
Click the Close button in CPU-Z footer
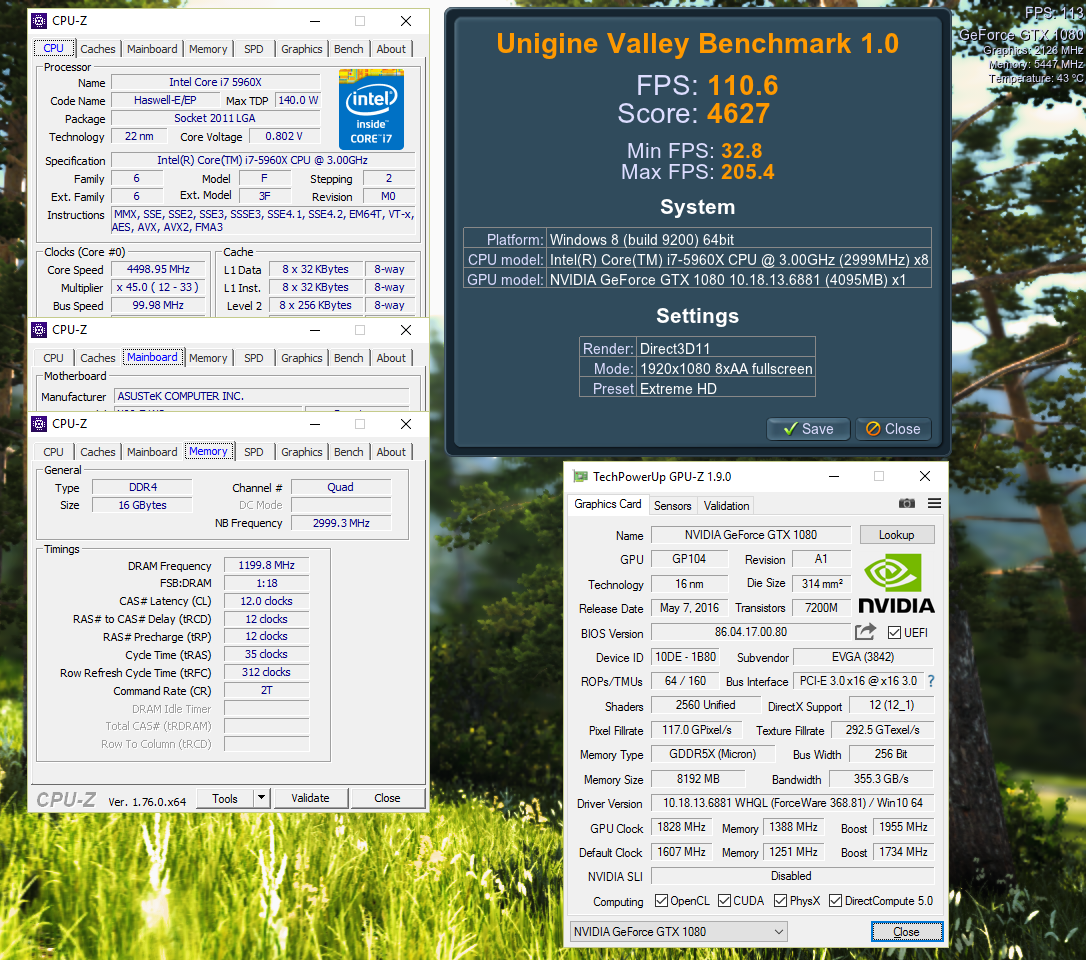click(387, 798)
